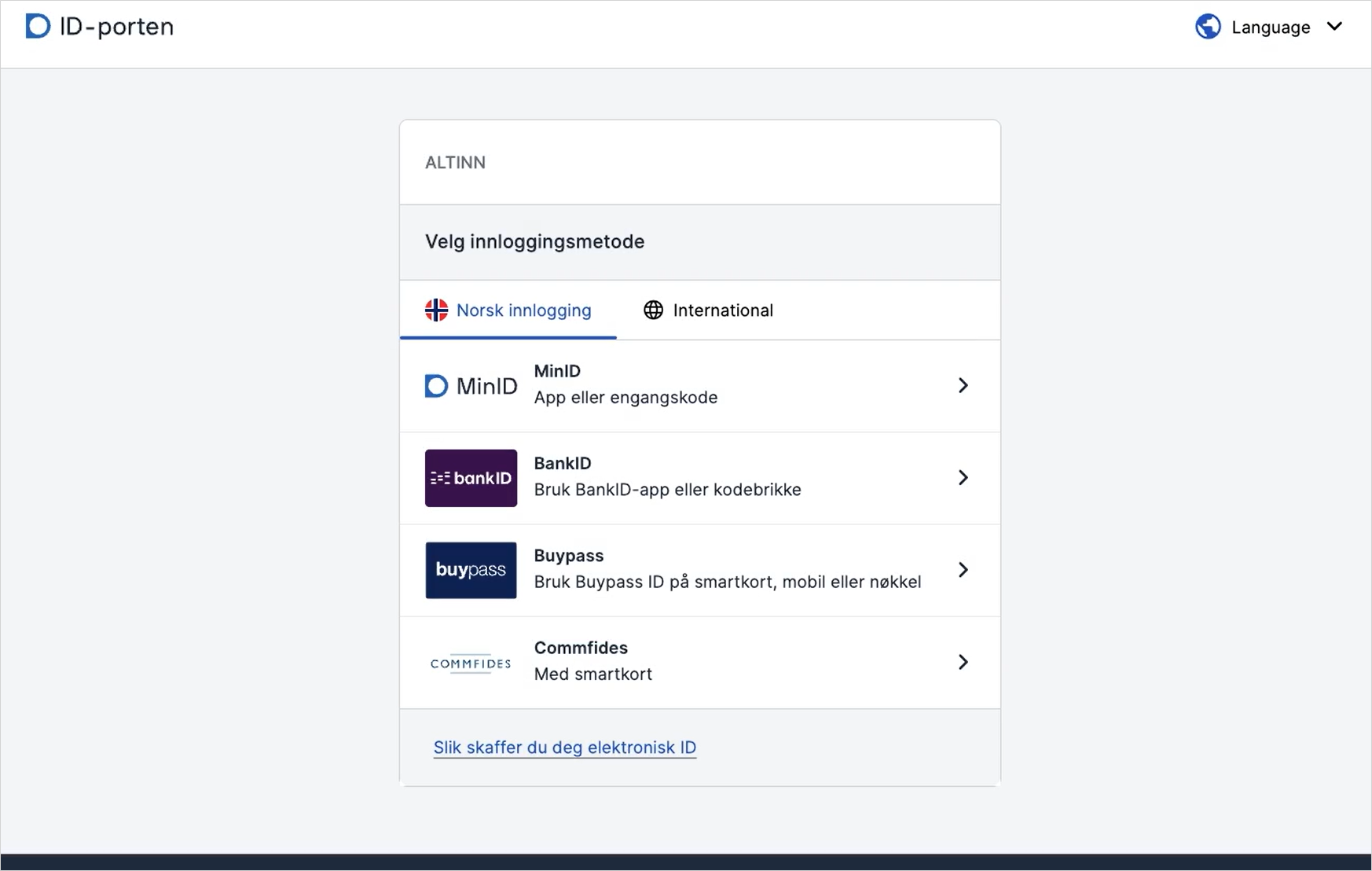Click the chevron arrow in the BankID row
This screenshot has height=871, width=1372.
point(963,477)
